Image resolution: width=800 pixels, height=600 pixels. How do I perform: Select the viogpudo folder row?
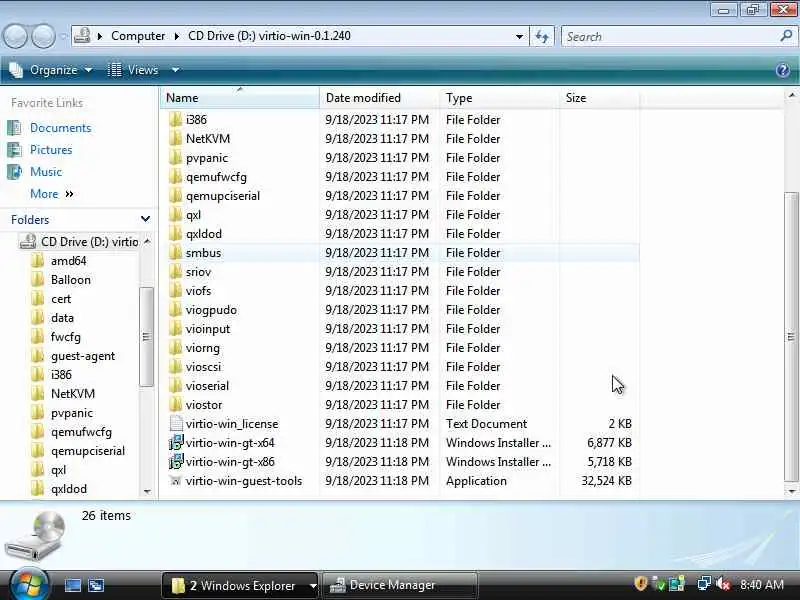(401, 310)
